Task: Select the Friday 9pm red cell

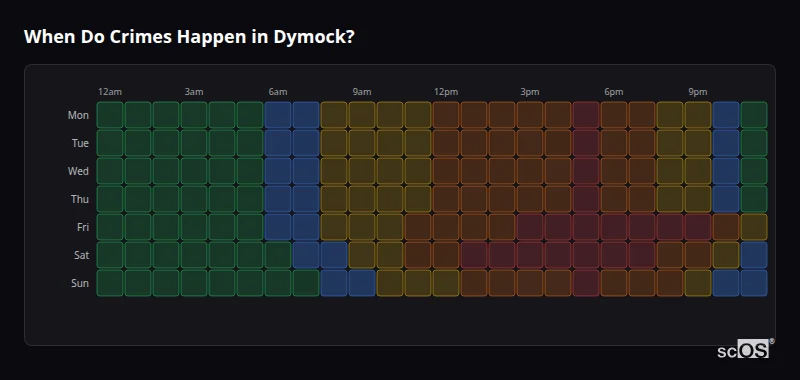Action: (698, 227)
